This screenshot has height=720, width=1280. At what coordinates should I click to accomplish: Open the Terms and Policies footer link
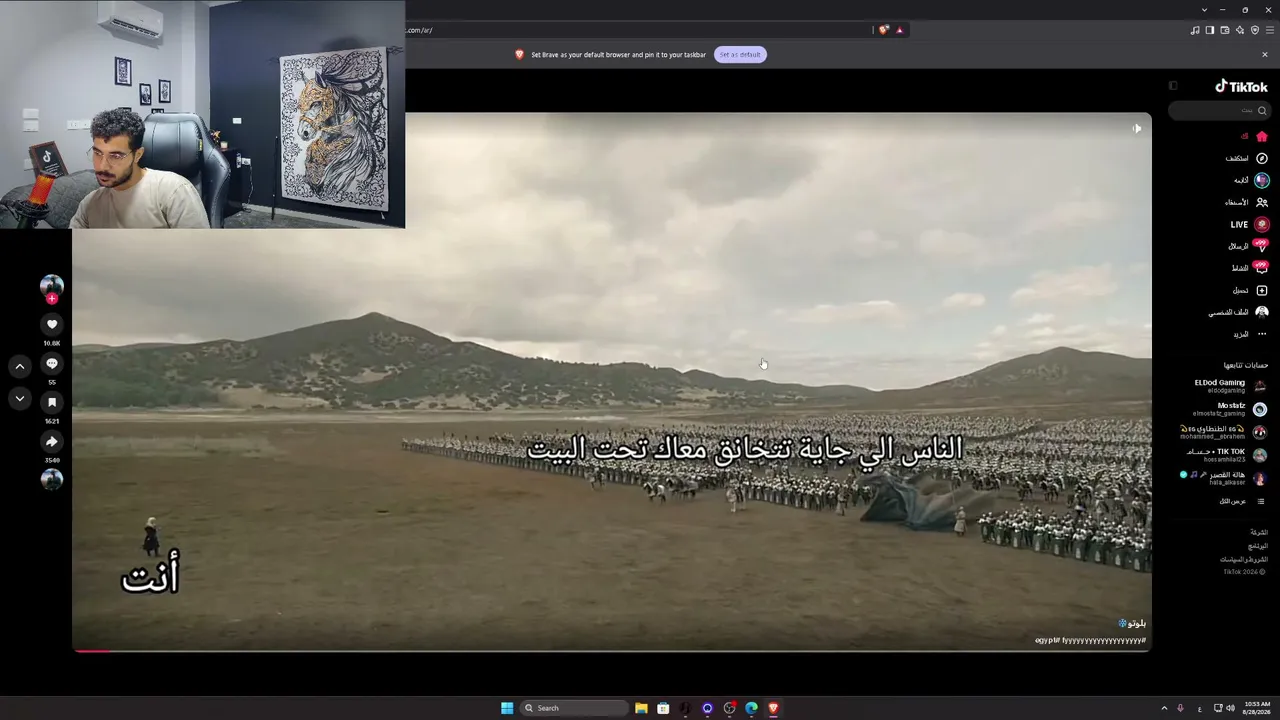pos(1244,559)
